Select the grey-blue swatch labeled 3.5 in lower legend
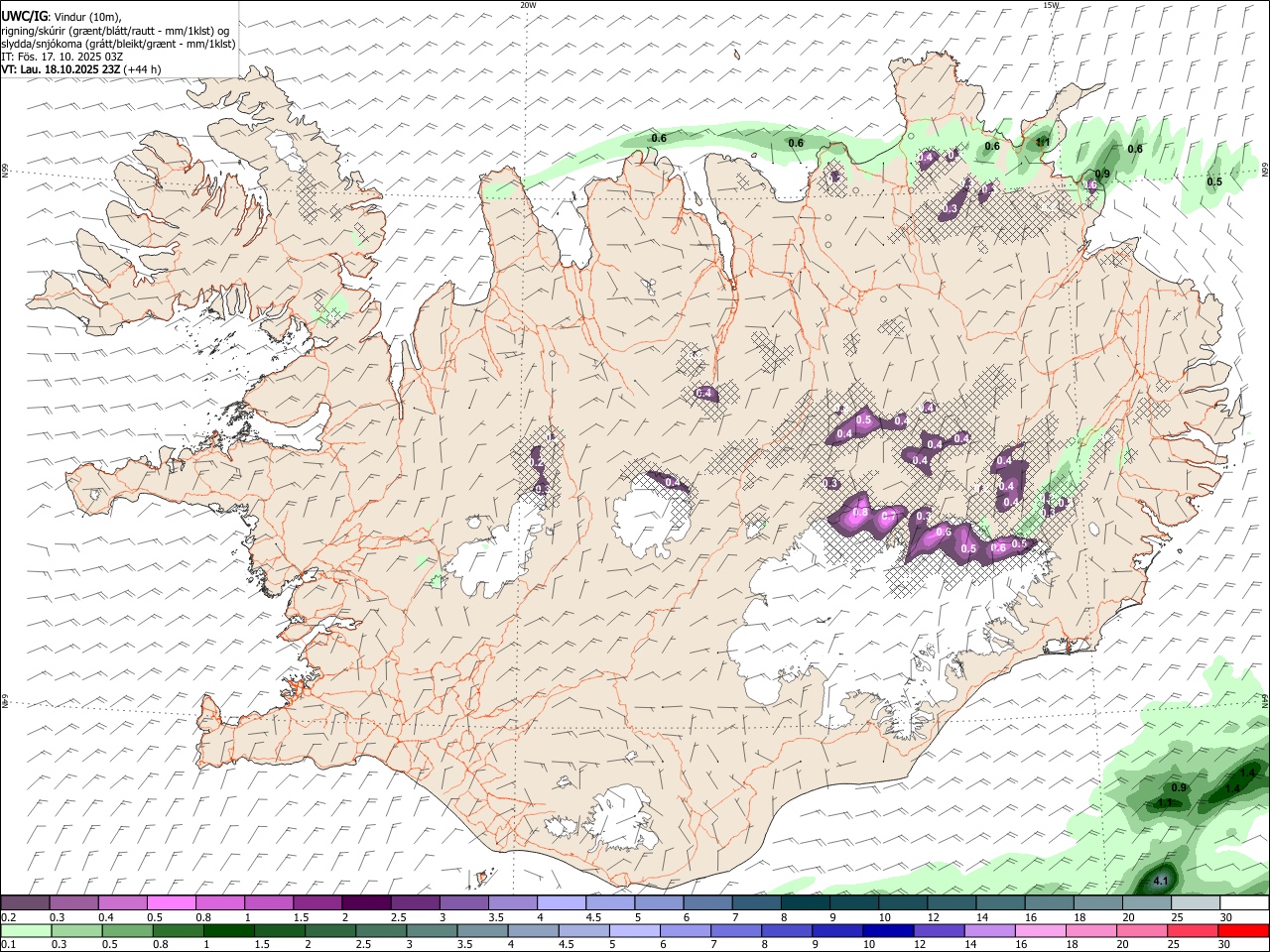 (481, 930)
